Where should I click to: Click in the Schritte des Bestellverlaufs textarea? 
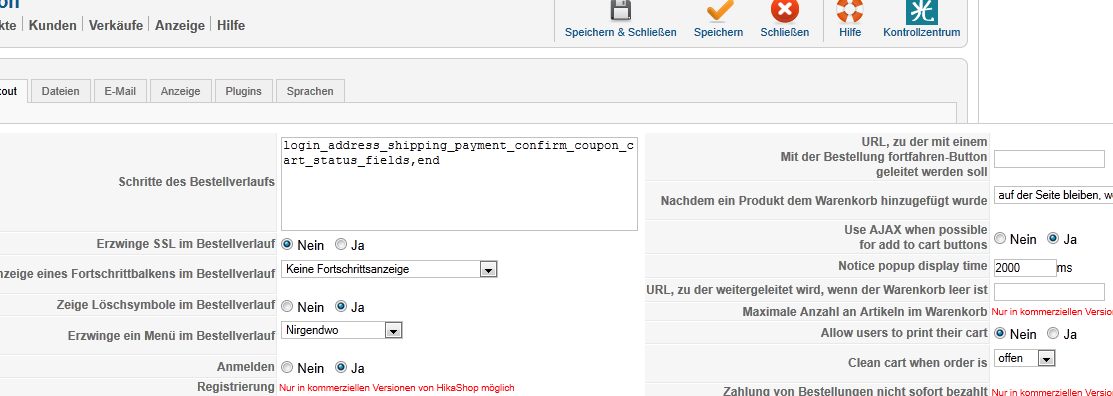tap(459, 183)
